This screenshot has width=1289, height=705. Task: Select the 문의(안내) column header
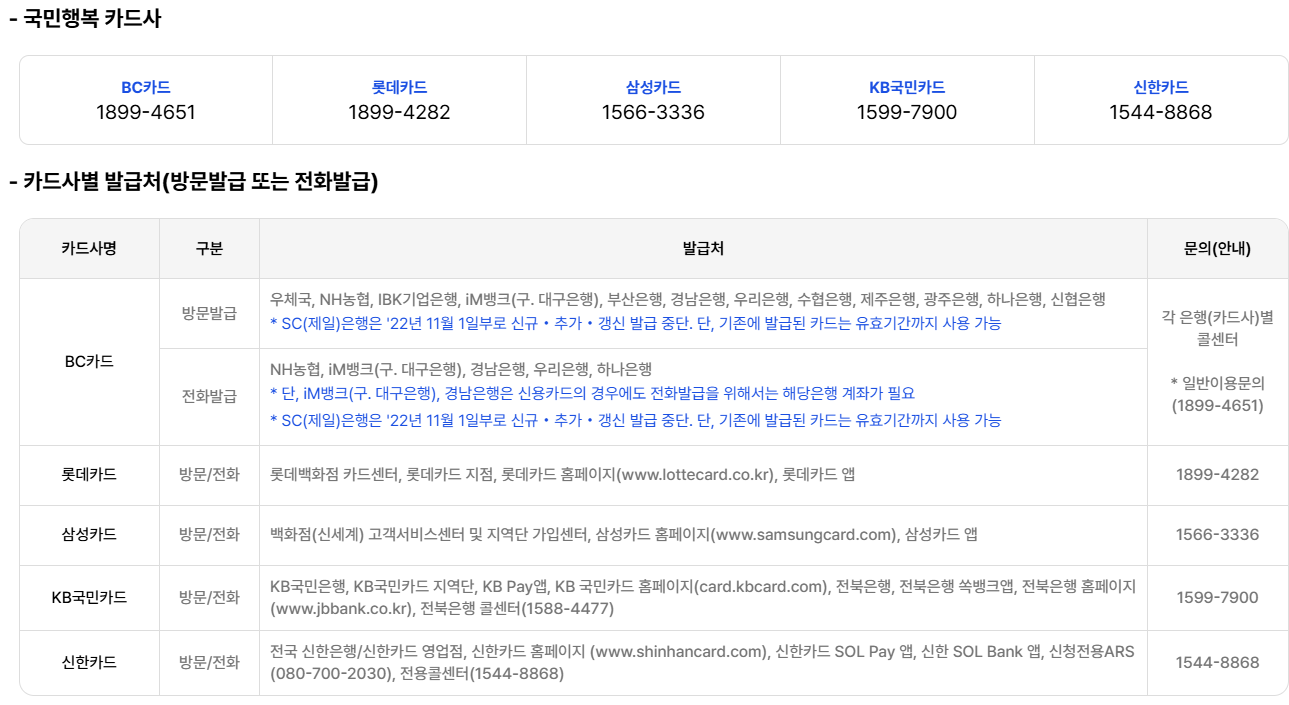click(x=1216, y=248)
